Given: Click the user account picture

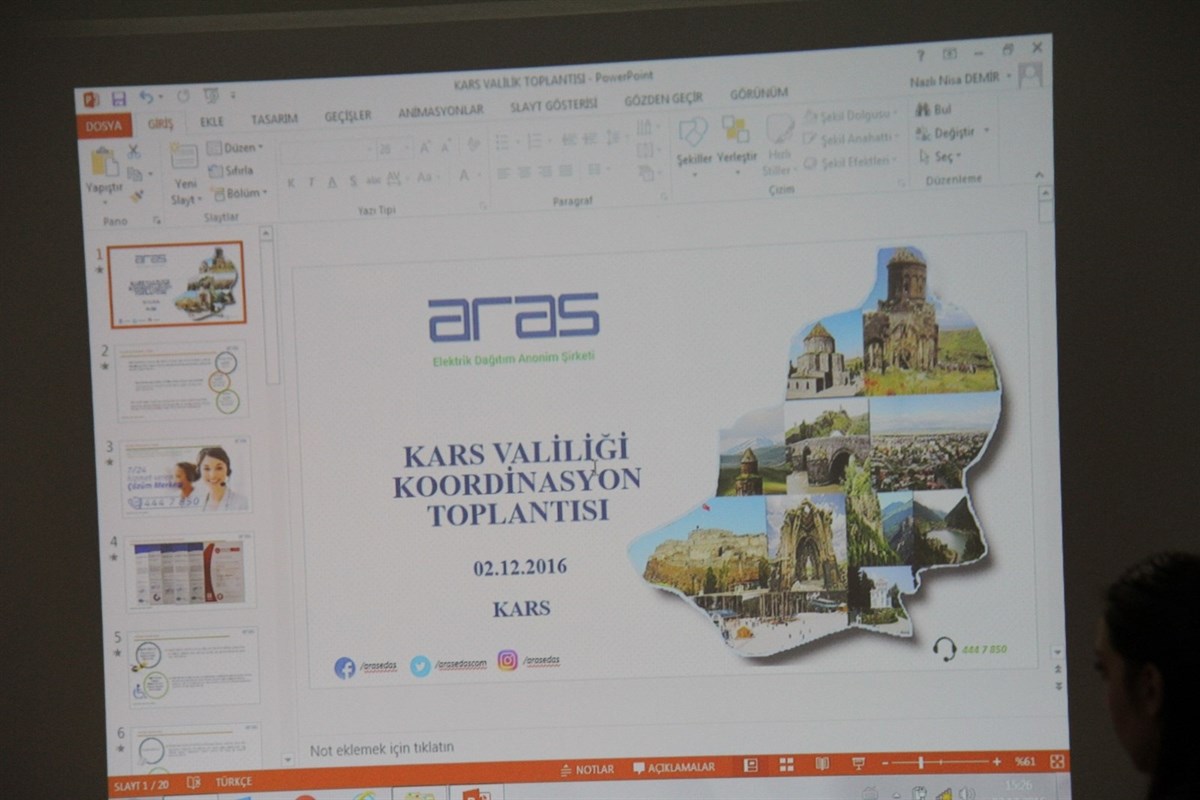Looking at the screenshot, I should [1030, 75].
